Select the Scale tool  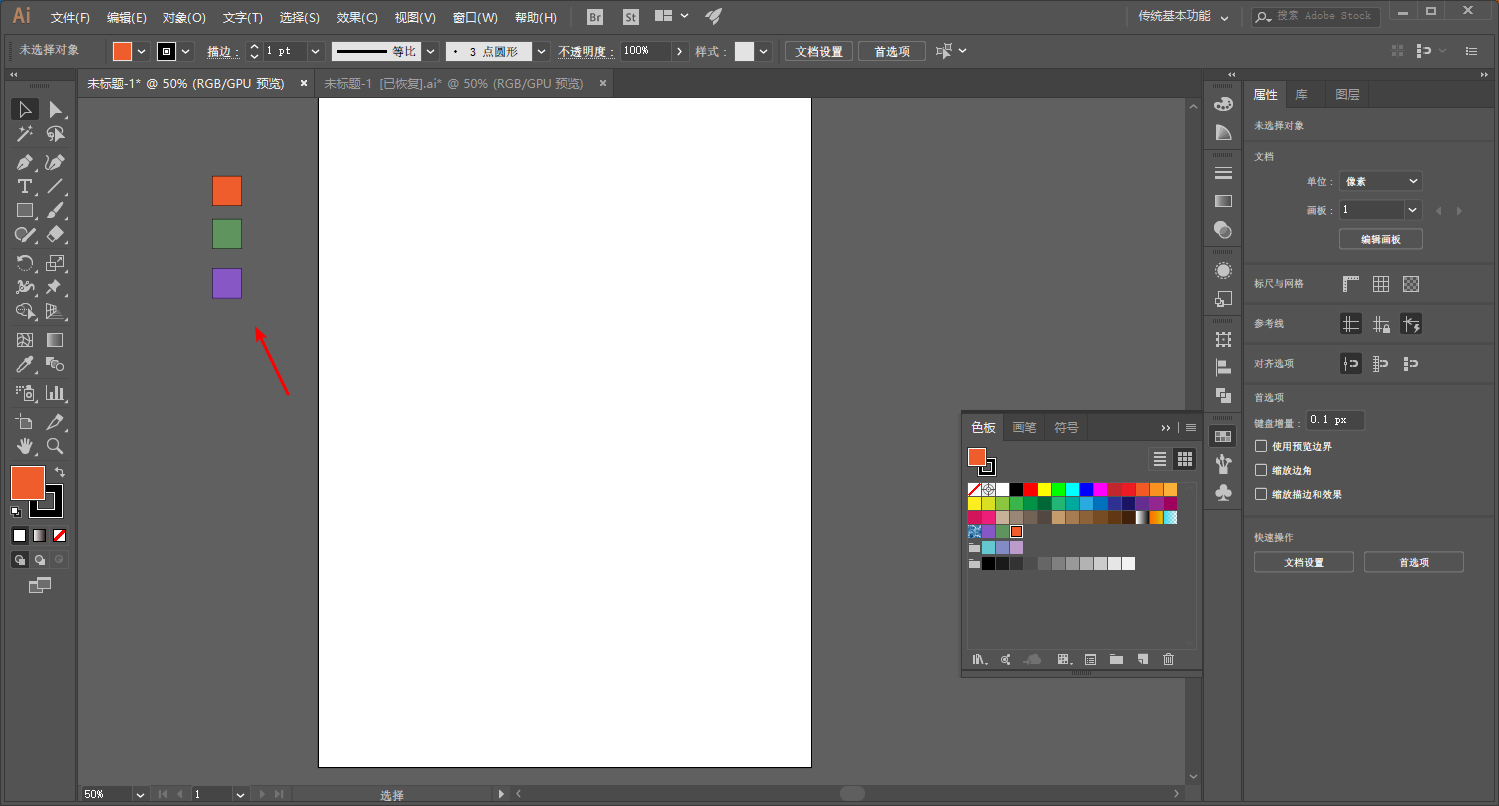coord(56,263)
